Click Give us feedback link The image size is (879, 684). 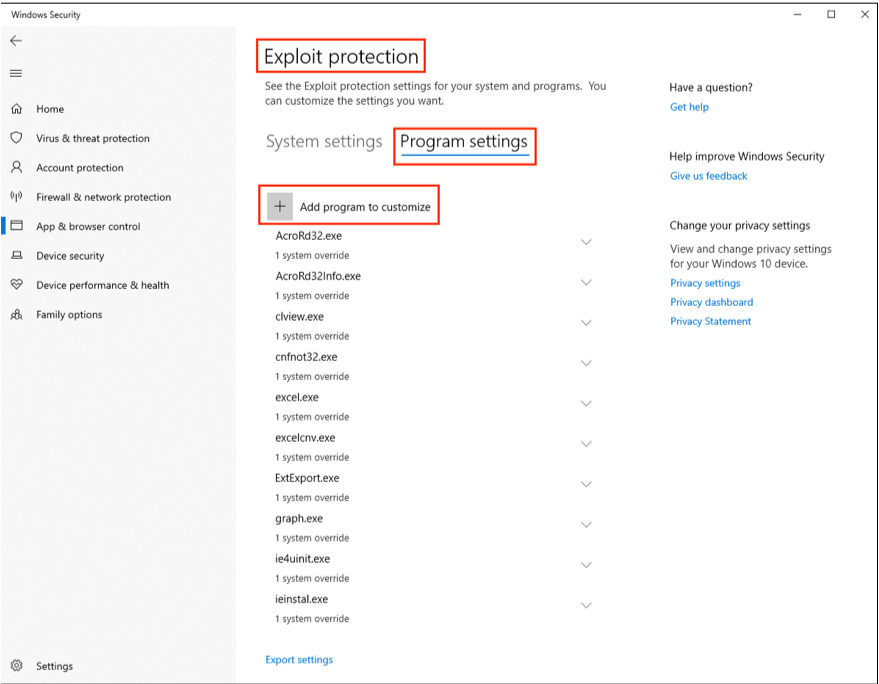pyautogui.click(x=709, y=176)
